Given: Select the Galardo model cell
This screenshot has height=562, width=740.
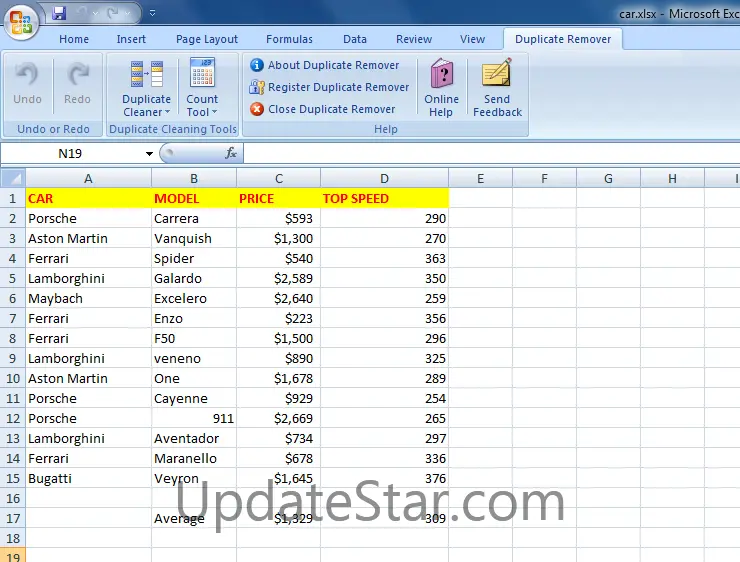Looking at the screenshot, I should pos(194,278).
